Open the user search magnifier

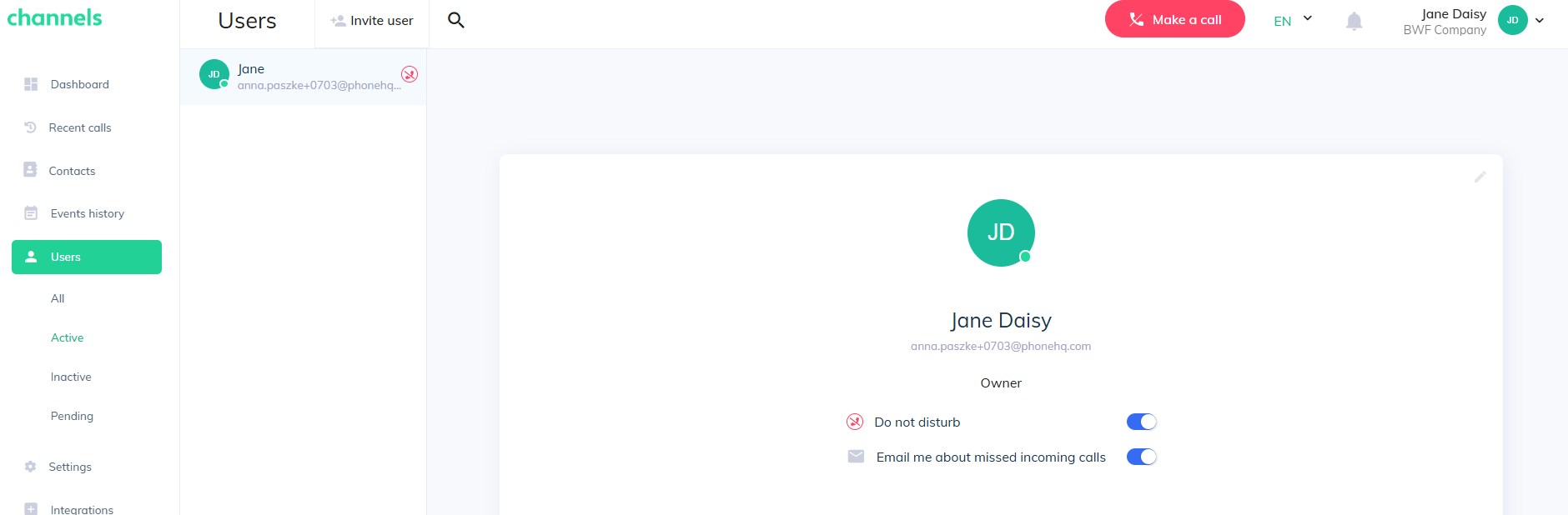[x=455, y=20]
